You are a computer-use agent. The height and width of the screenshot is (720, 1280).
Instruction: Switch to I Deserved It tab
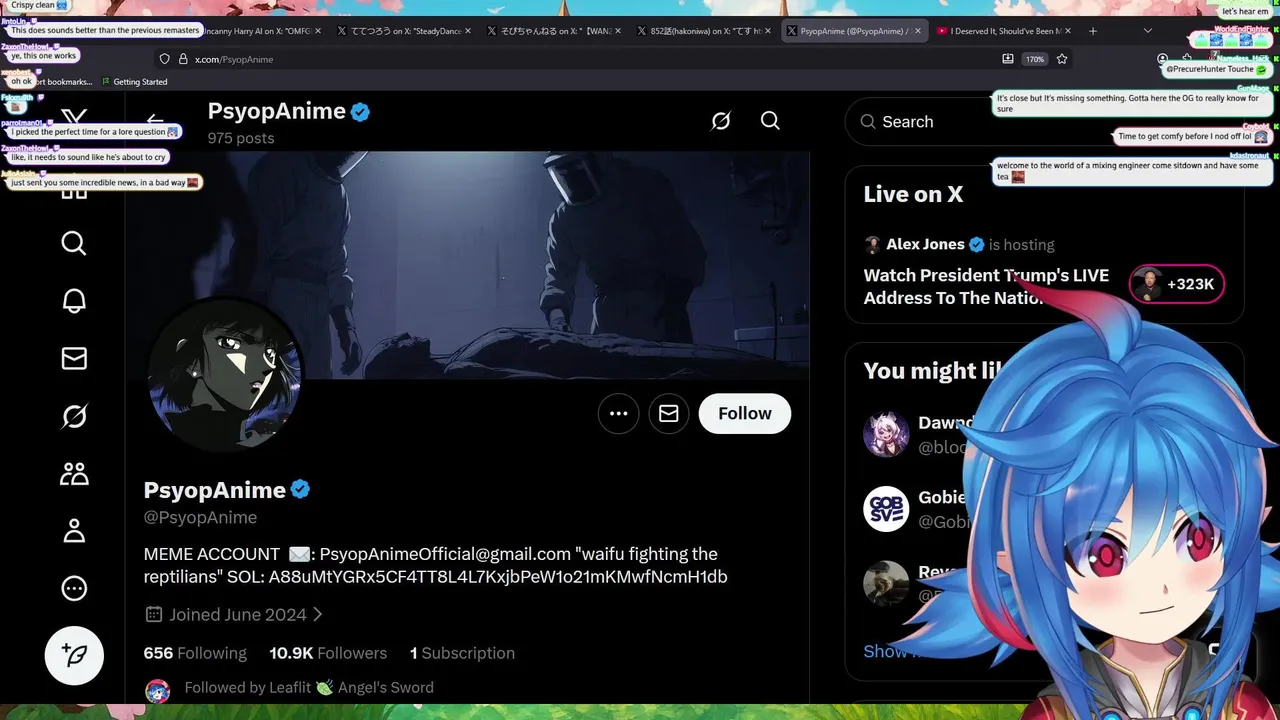click(1004, 31)
